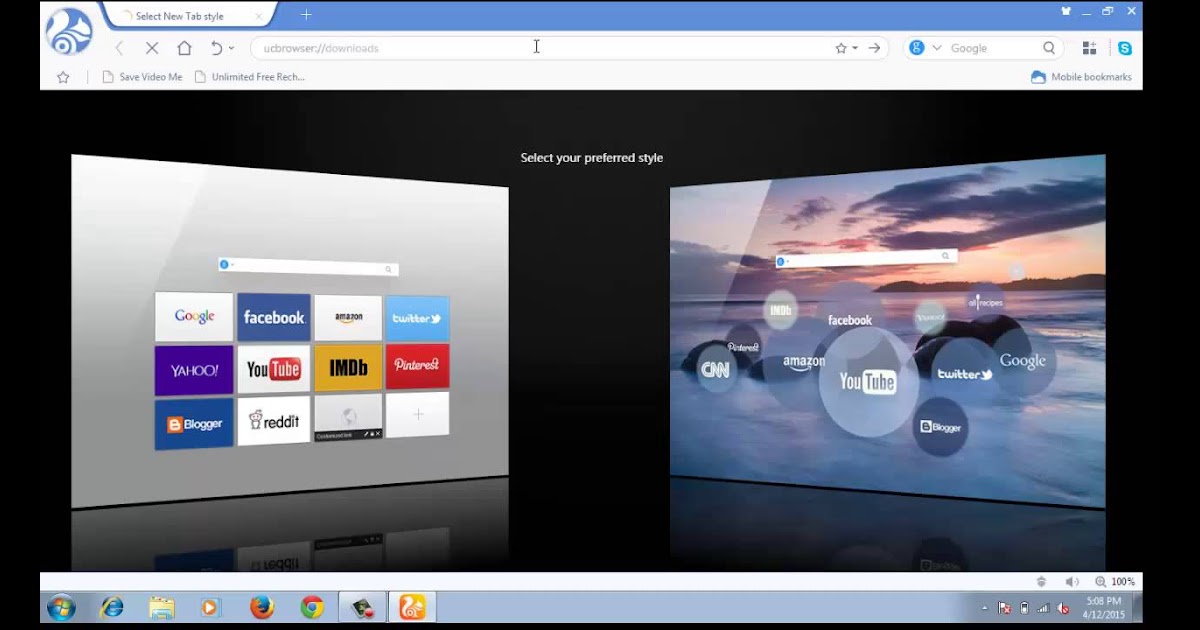The image size is (1200, 630).
Task: Choose the classic tile style preview
Action: pos(290,330)
